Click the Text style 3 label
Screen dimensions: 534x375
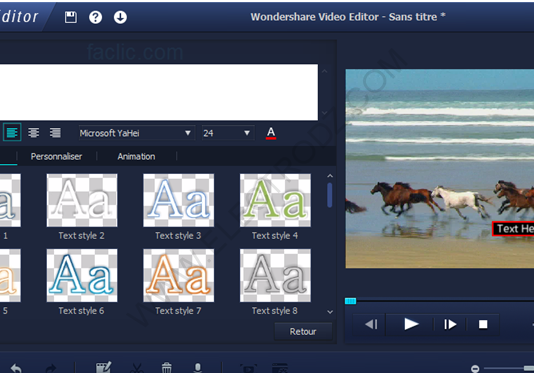point(178,236)
